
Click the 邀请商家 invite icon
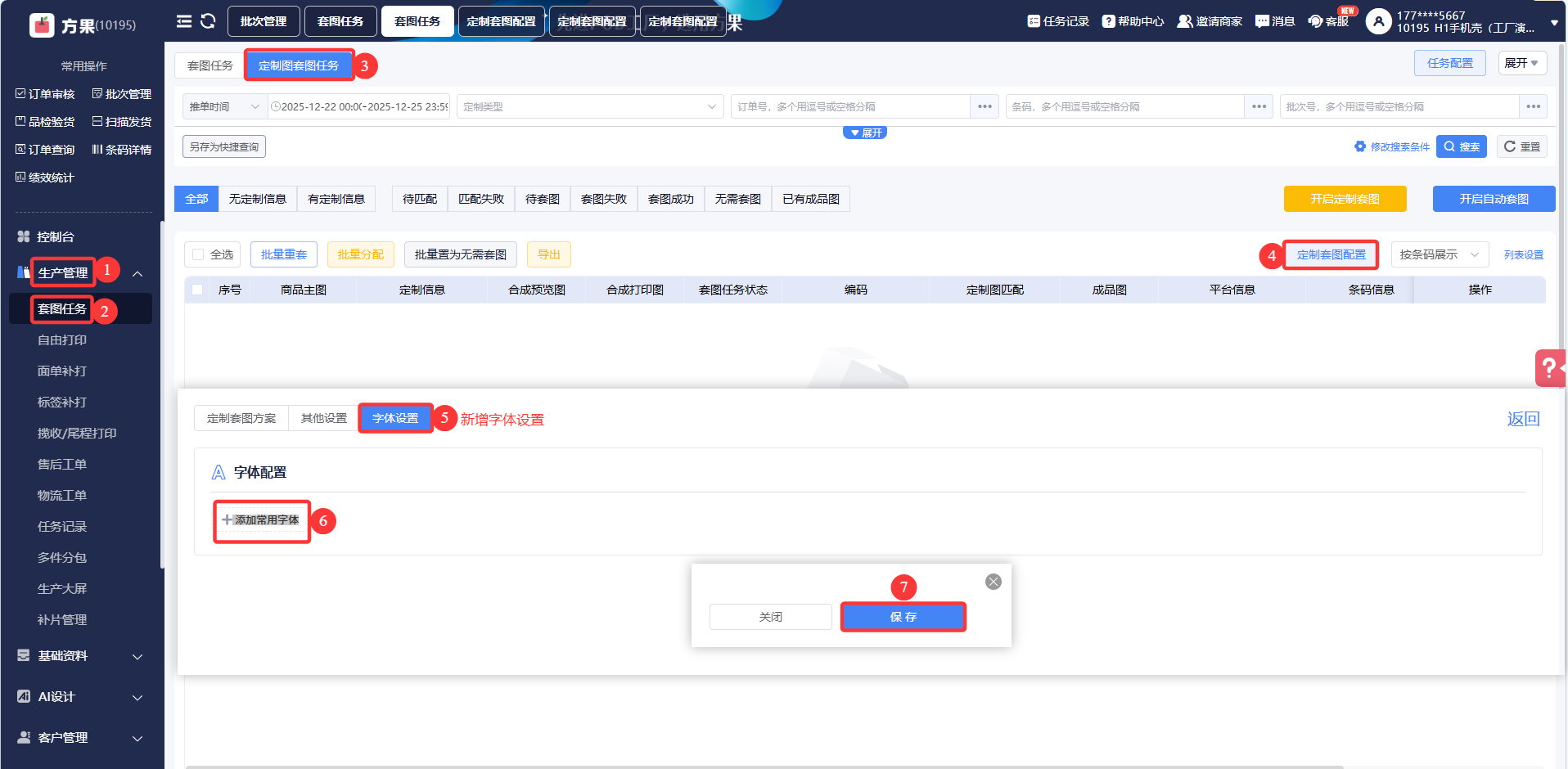(1184, 21)
